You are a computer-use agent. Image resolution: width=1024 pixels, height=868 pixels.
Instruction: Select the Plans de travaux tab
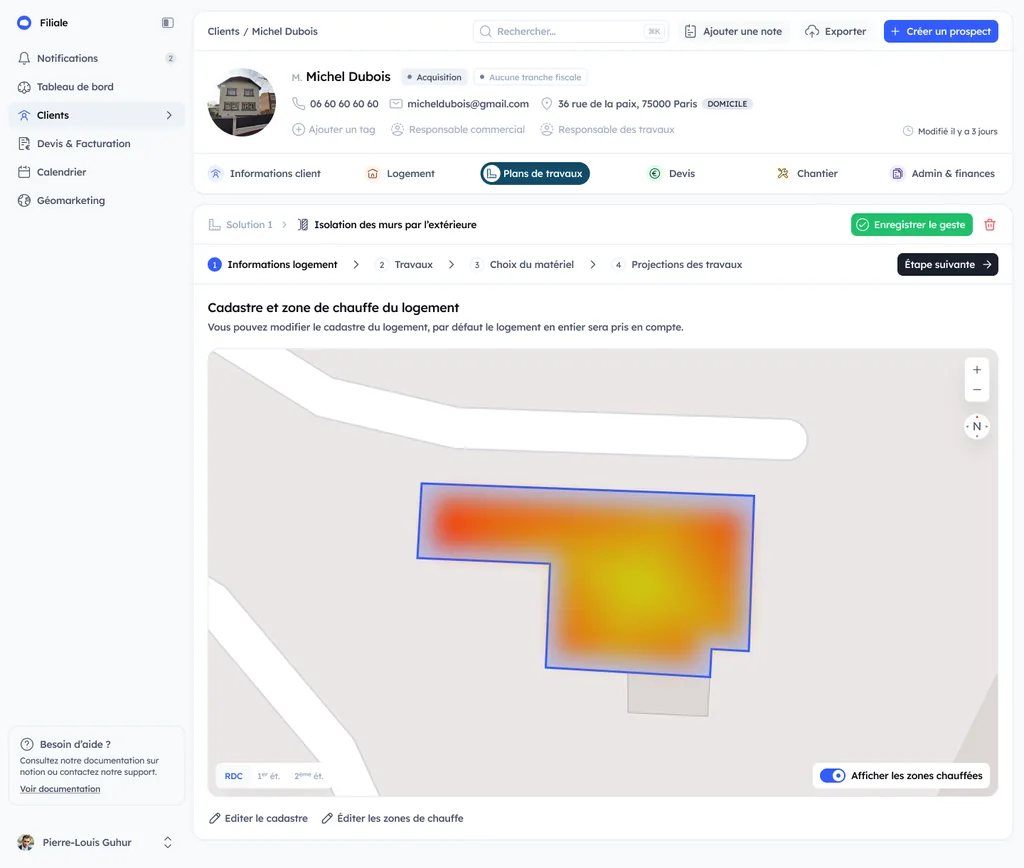tap(535, 174)
